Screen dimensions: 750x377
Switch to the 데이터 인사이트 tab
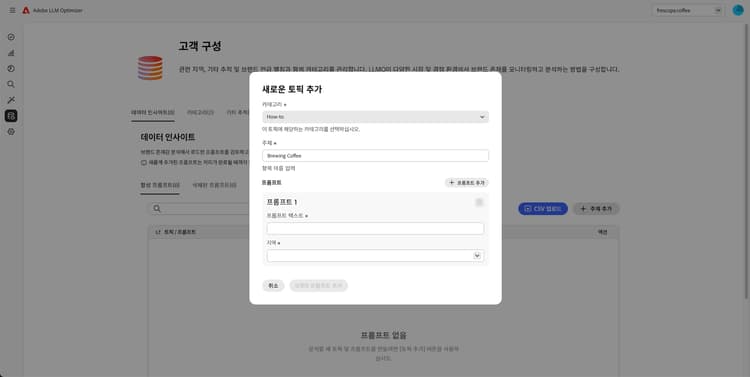point(153,112)
